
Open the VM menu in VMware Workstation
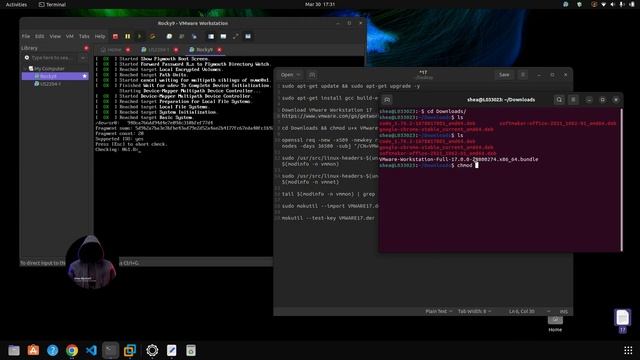[70, 36]
